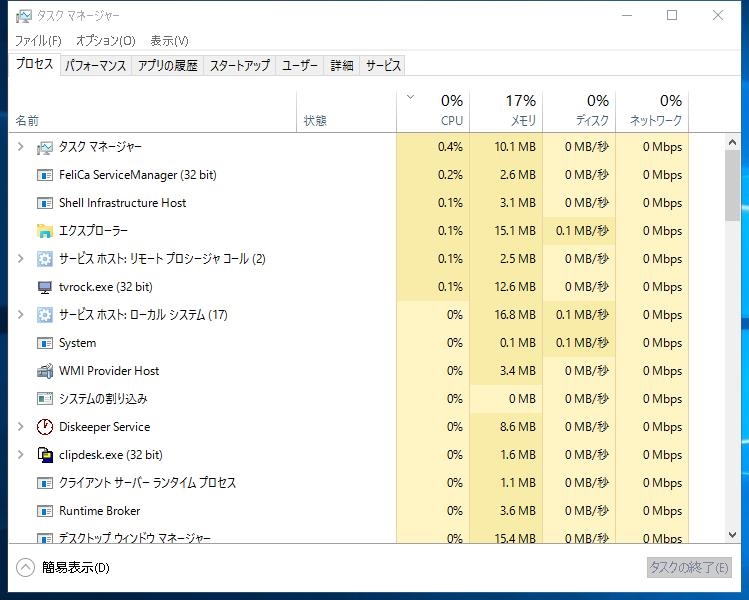This screenshot has width=749, height=600.
Task: Minimize the Task Manager window
Action: pyautogui.click(x=627, y=15)
